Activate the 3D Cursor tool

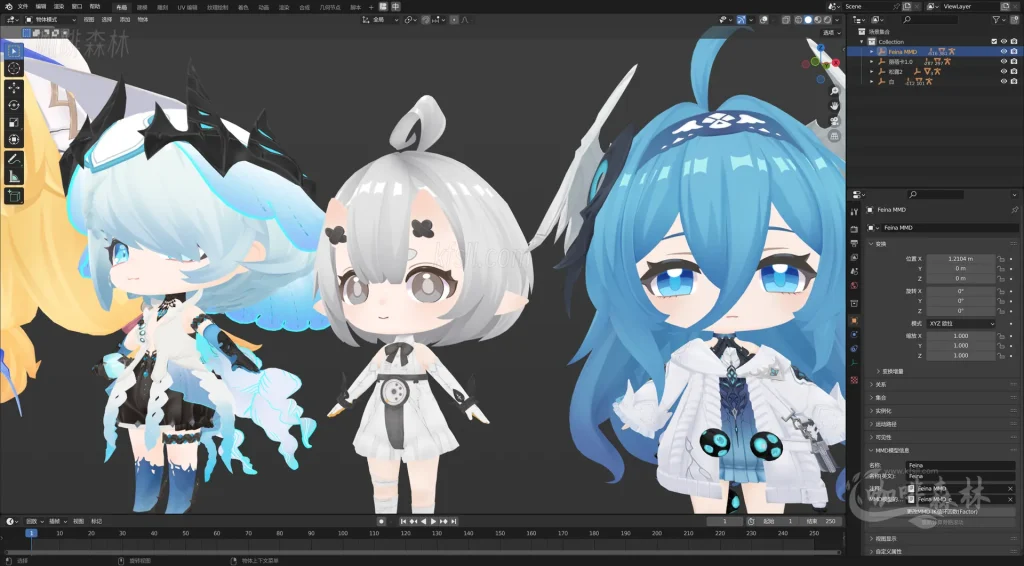(14, 68)
